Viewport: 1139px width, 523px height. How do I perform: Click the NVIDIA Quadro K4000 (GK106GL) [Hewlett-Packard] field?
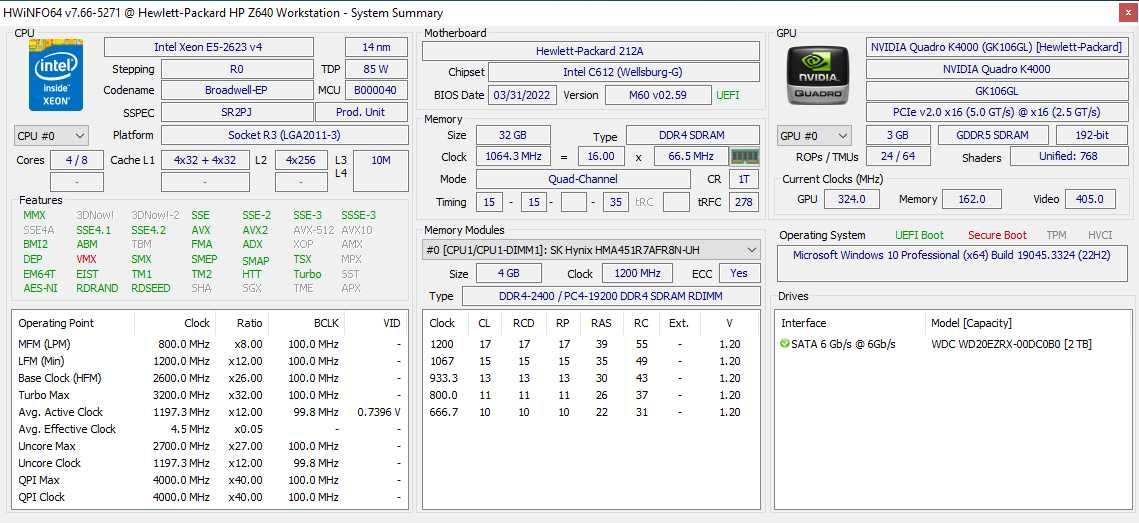[999, 47]
